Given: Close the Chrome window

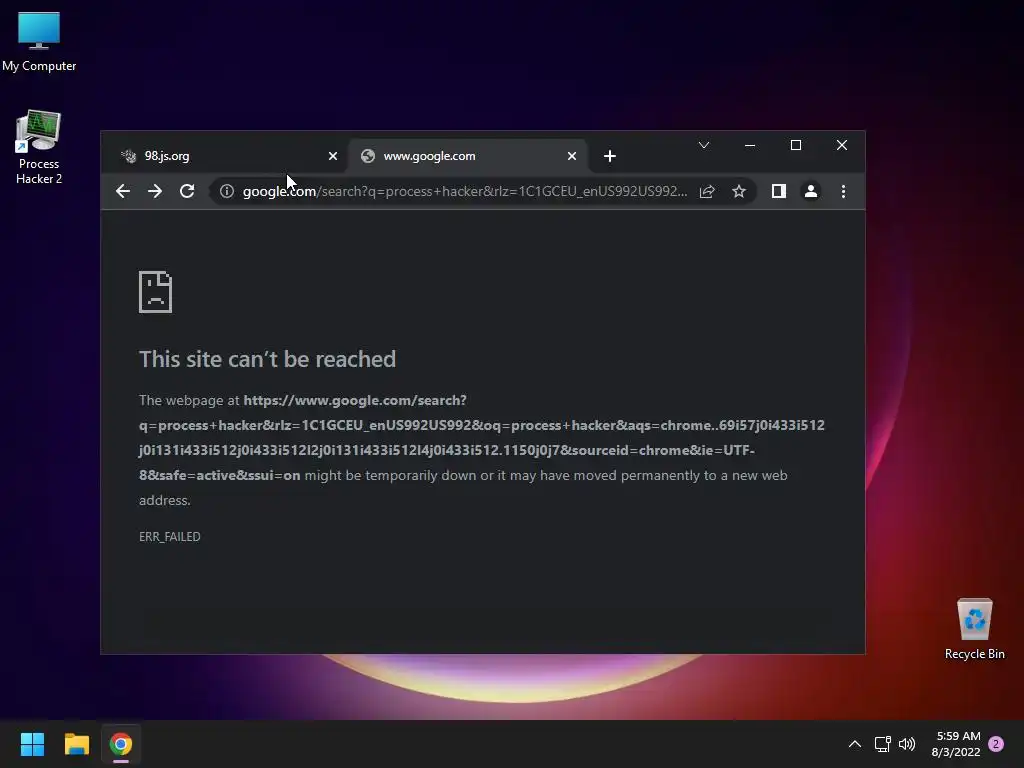Looking at the screenshot, I should pyautogui.click(x=842, y=145).
